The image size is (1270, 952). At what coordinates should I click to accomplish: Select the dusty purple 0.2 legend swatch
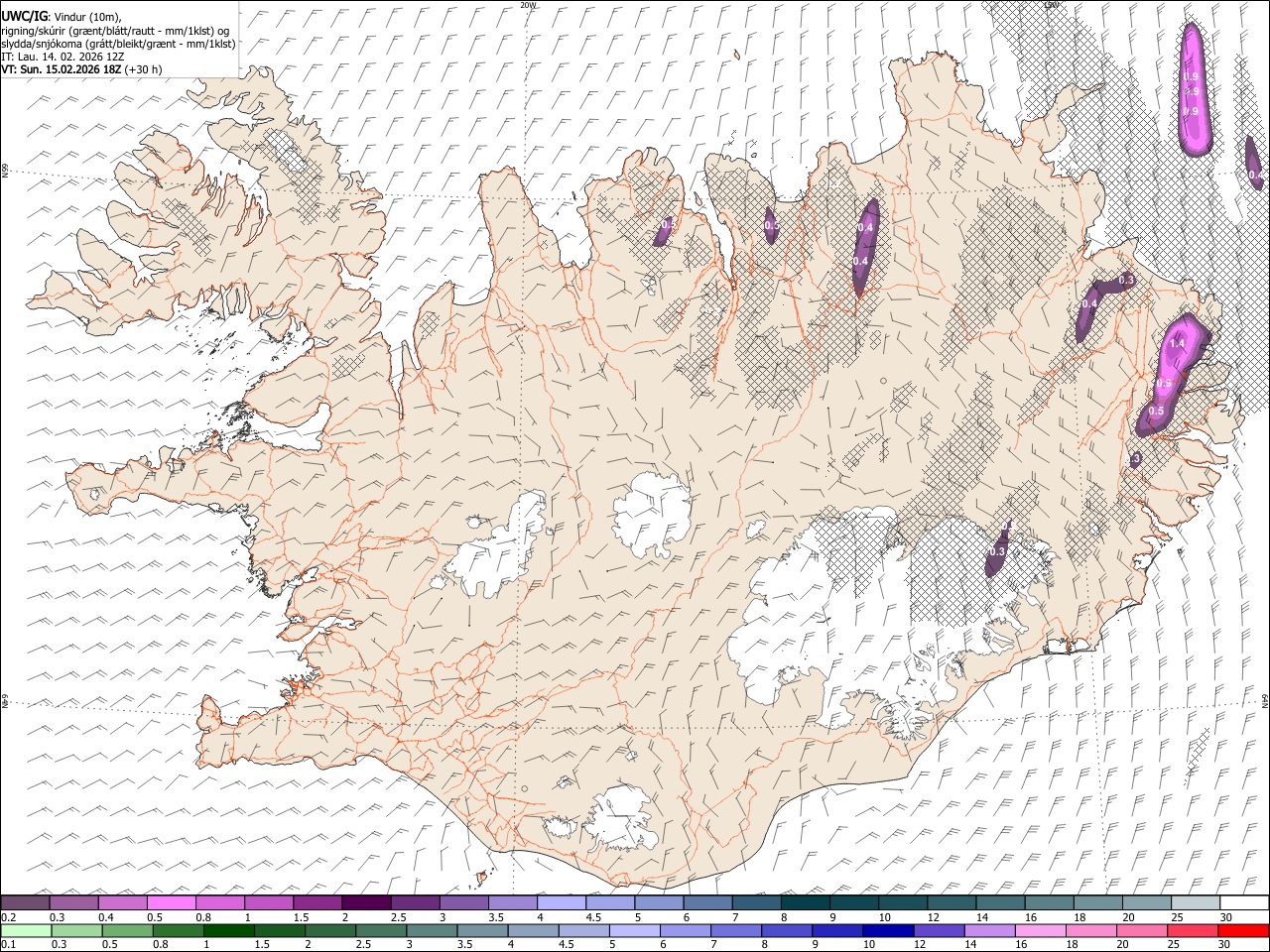click(25, 902)
